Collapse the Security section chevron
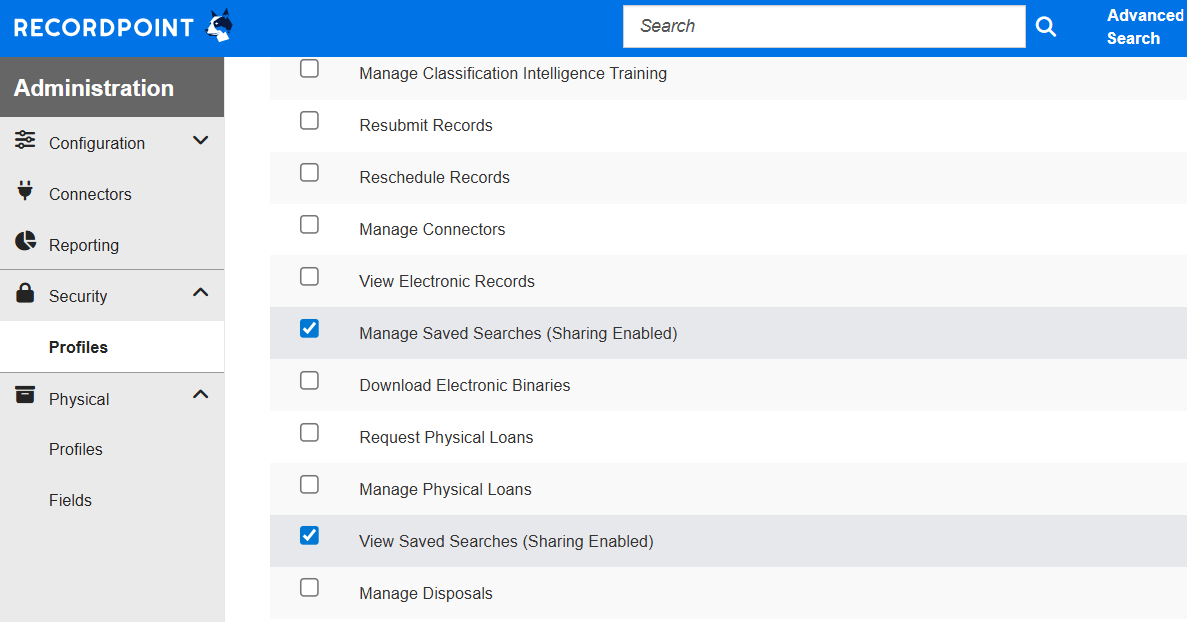This screenshot has height=622, width=1187. pyautogui.click(x=200, y=293)
